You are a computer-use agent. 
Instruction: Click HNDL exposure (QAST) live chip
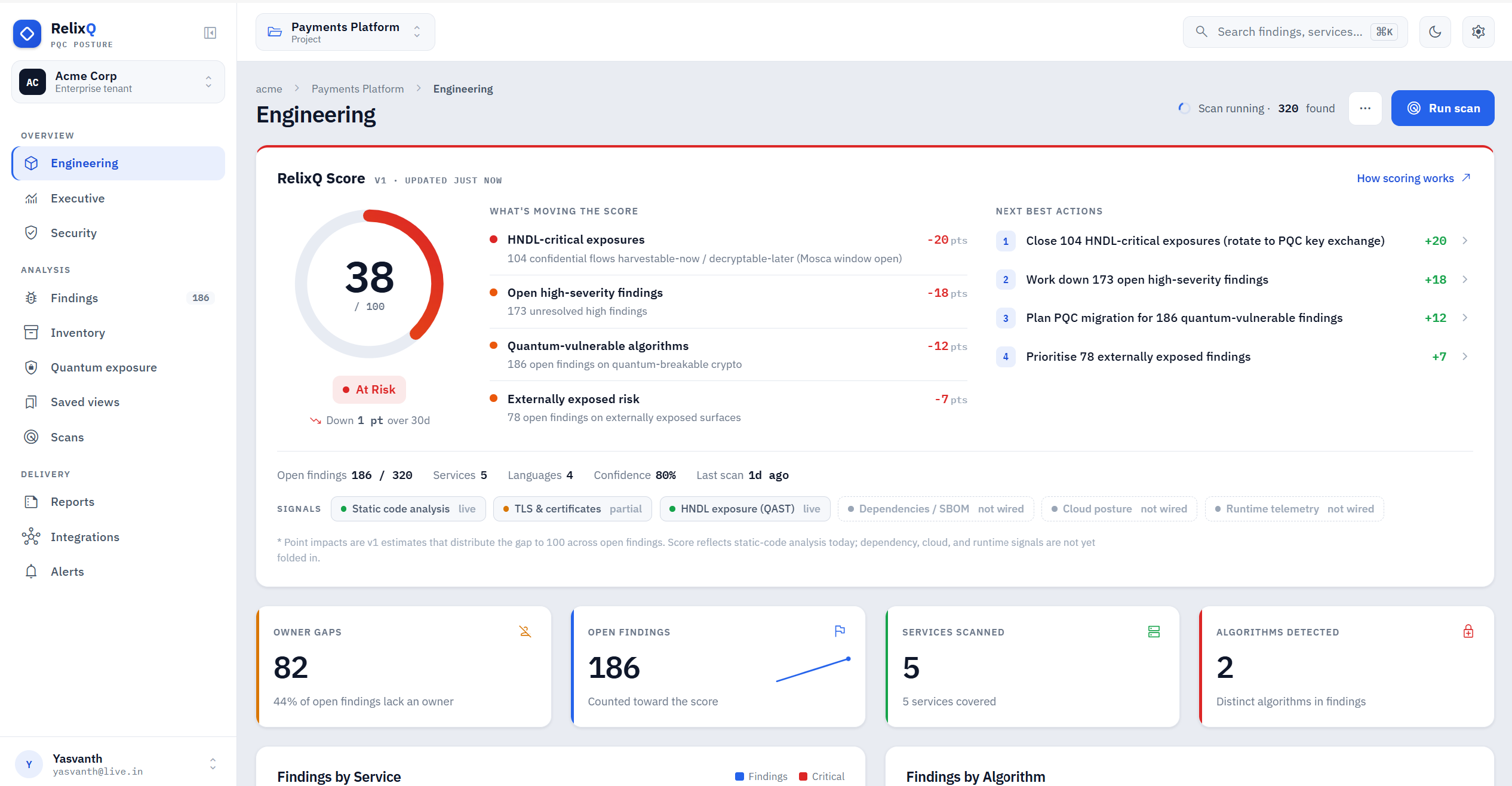745,509
